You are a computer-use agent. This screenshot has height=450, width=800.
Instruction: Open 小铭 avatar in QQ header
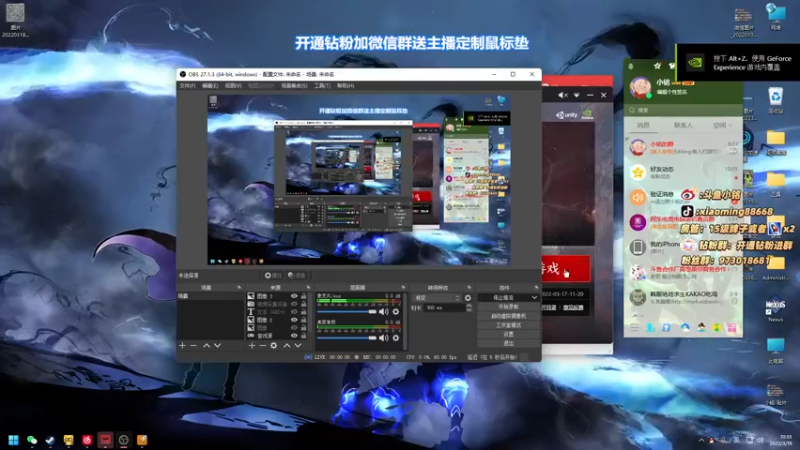[x=640, y=87]
